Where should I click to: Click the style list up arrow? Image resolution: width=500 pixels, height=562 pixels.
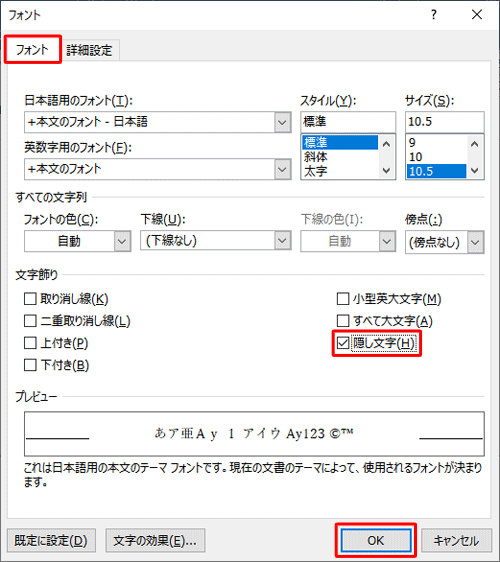(386, 144)
